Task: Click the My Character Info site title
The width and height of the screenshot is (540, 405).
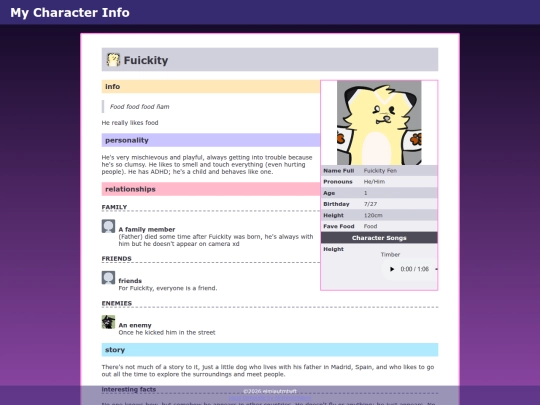Action: 70,12
